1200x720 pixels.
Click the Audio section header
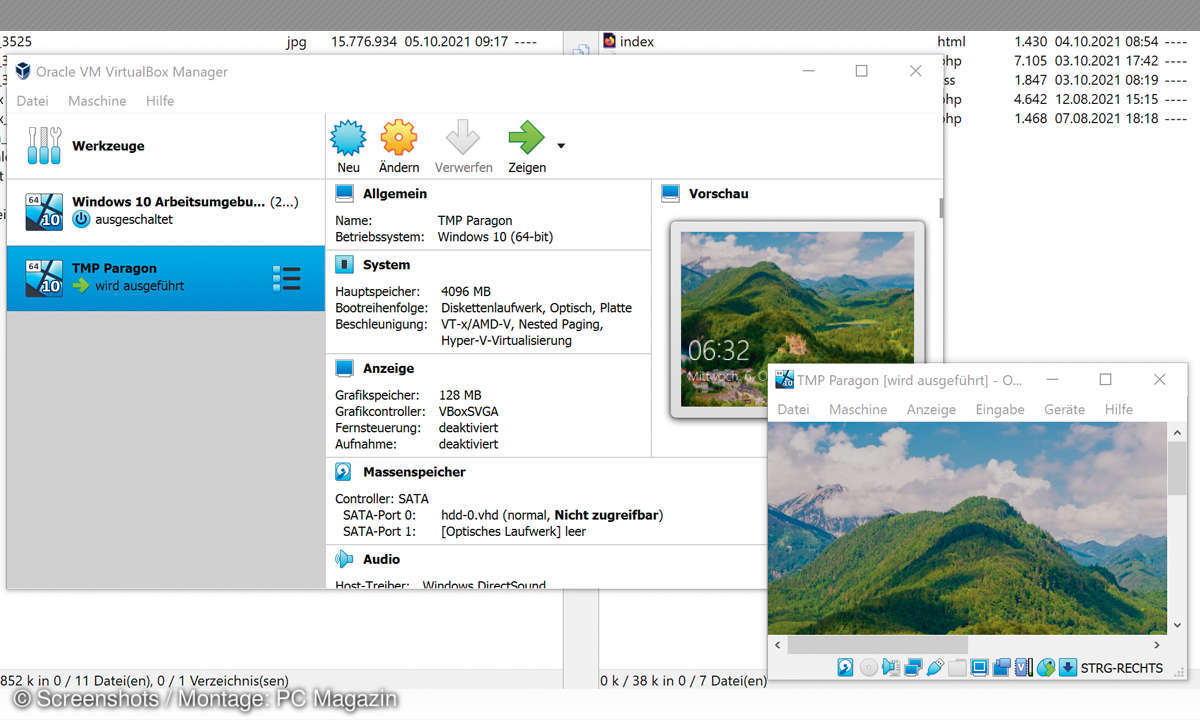tap(381, 559)
